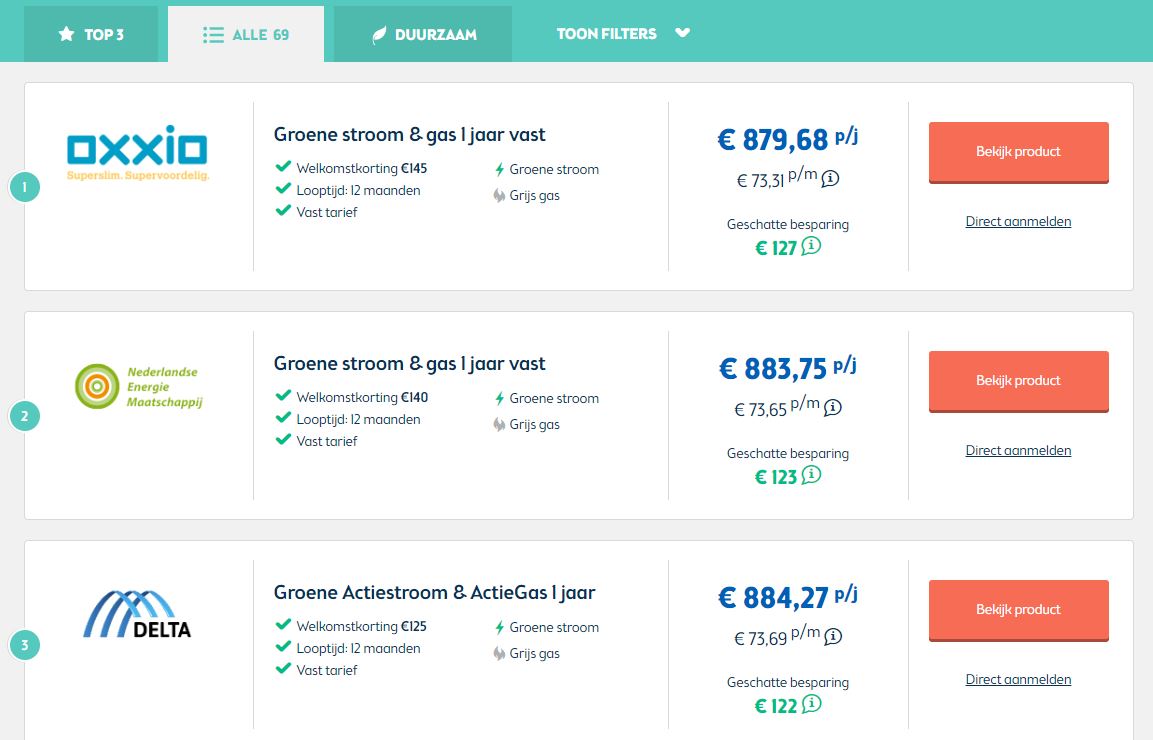Click the Oxxio logo
This screenshot has height=740, width=1153.
click(x=138, y=152)
